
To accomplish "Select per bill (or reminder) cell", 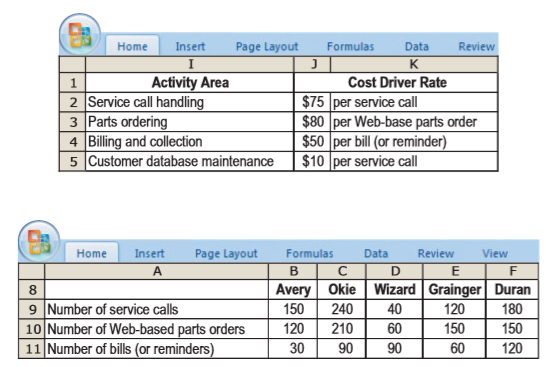I will [x=414, y=142].
